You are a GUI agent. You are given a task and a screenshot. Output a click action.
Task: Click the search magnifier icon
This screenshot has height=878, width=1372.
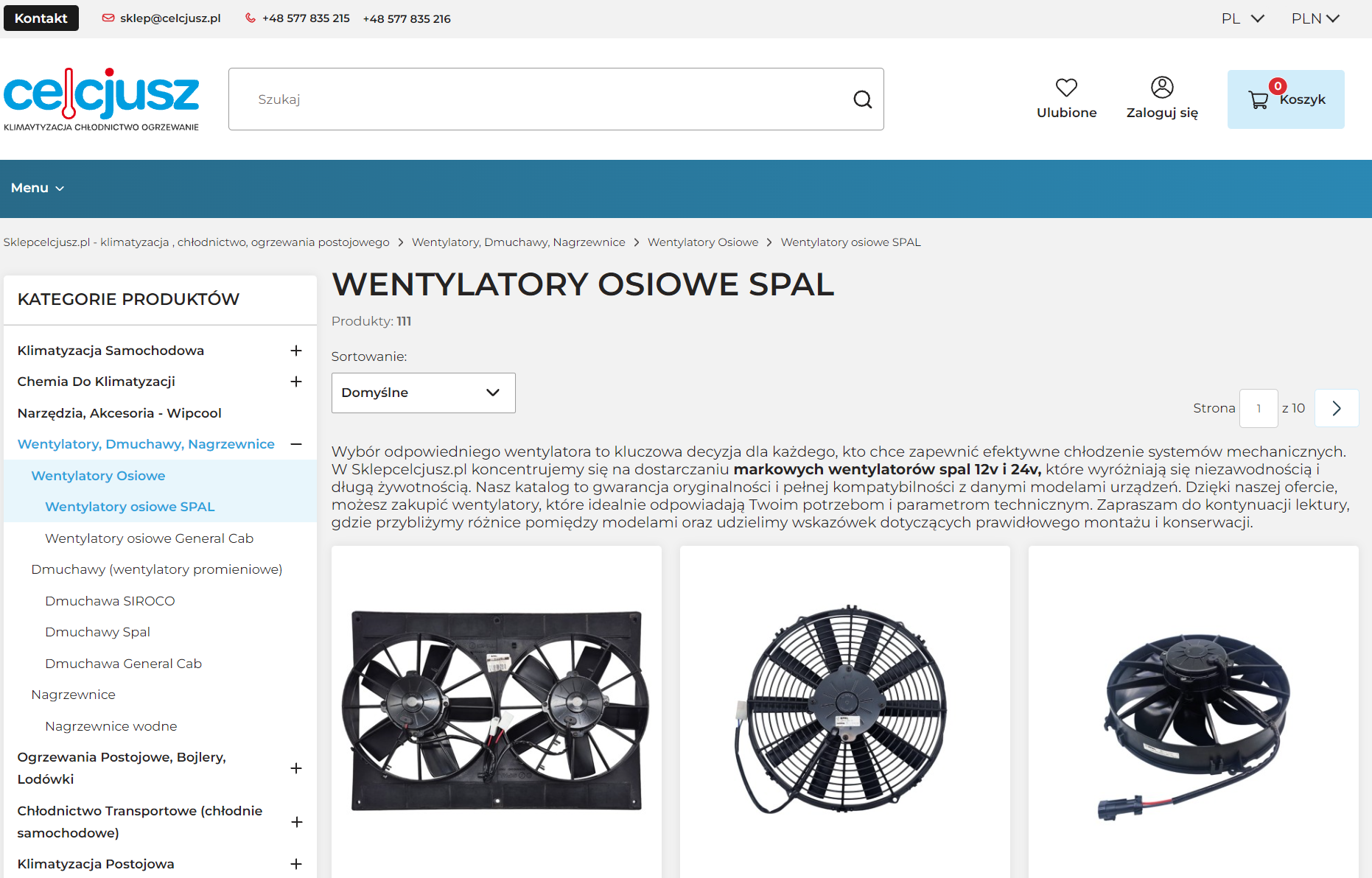[862, 99]
